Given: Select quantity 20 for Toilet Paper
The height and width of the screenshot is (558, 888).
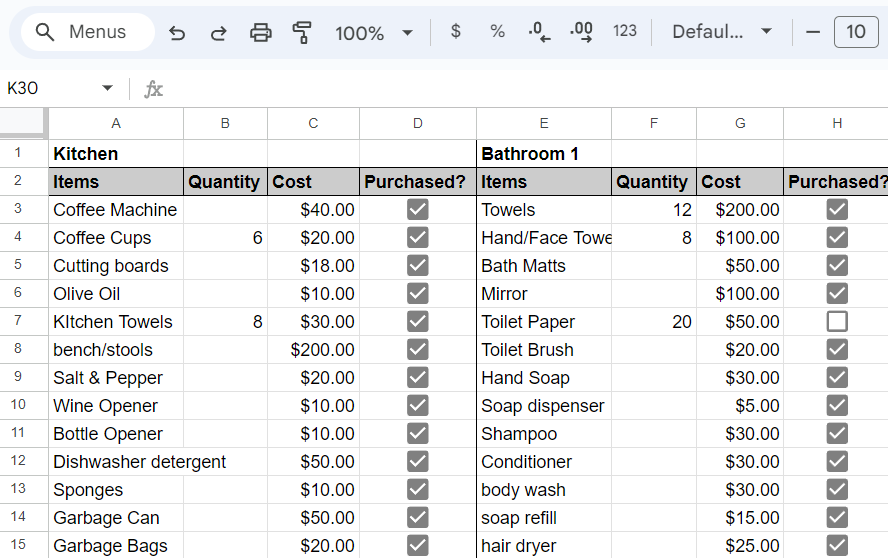Looking at the screenshot, I should pyautogui.click(x=654, y=322).
